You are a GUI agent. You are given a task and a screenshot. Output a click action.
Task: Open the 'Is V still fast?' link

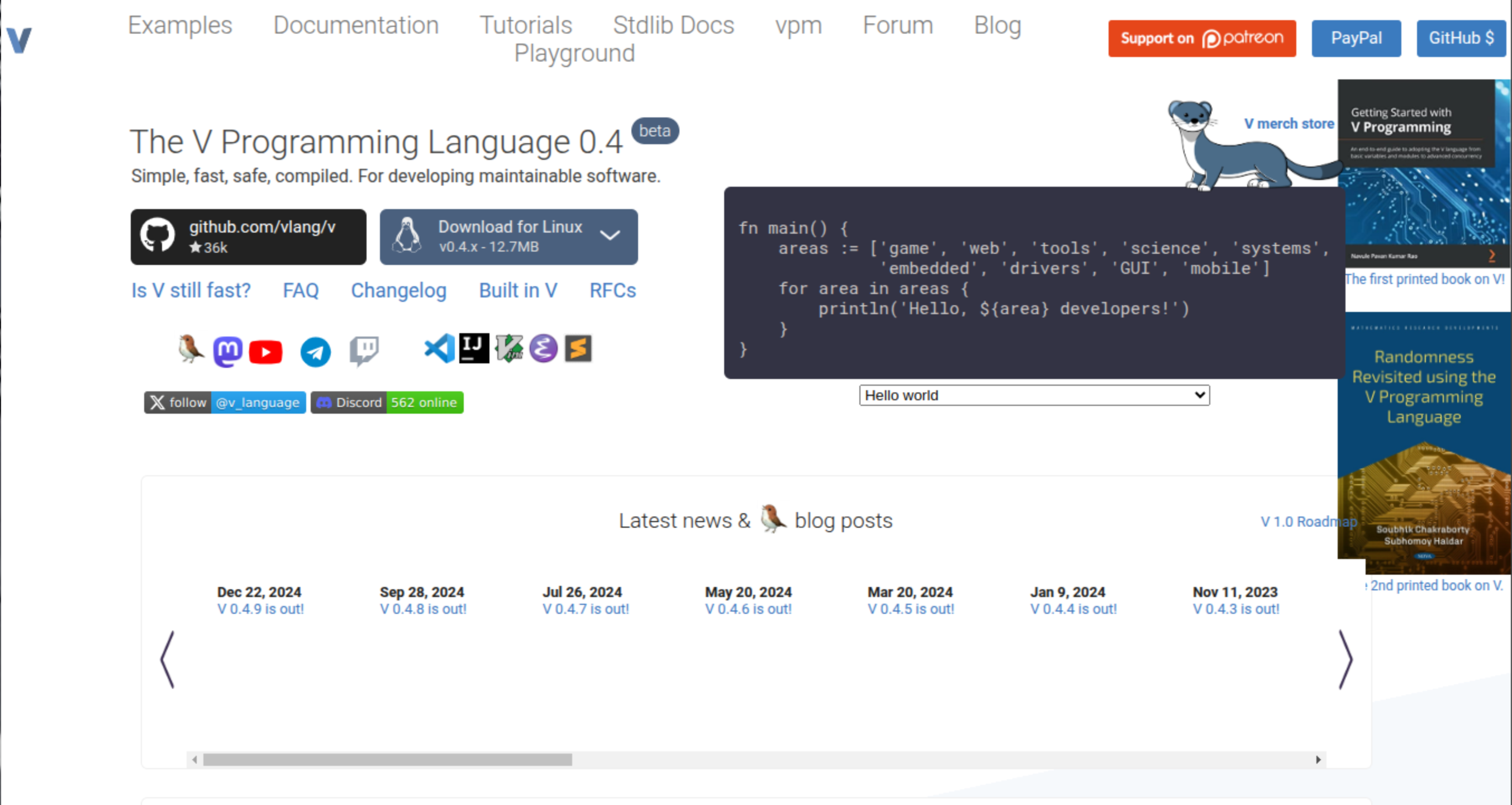coord(191,291)
